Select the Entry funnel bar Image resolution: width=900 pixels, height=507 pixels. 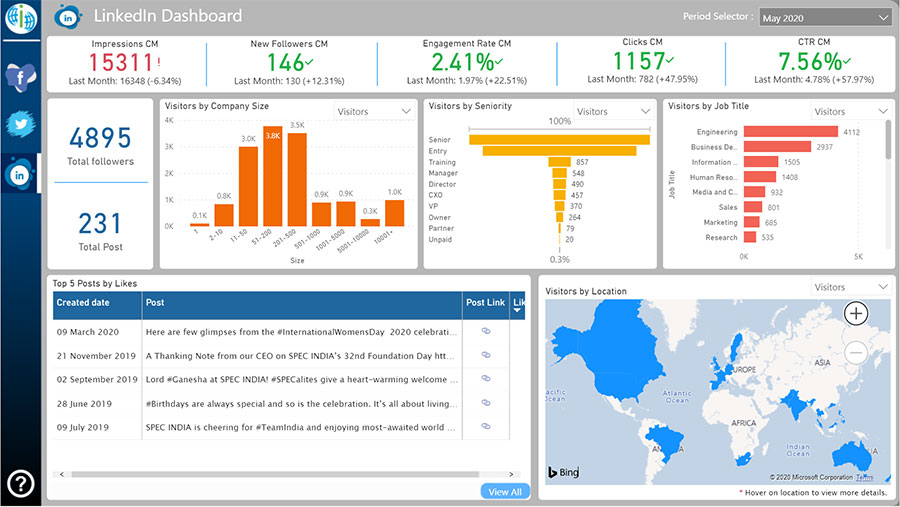tap(560, 150)
